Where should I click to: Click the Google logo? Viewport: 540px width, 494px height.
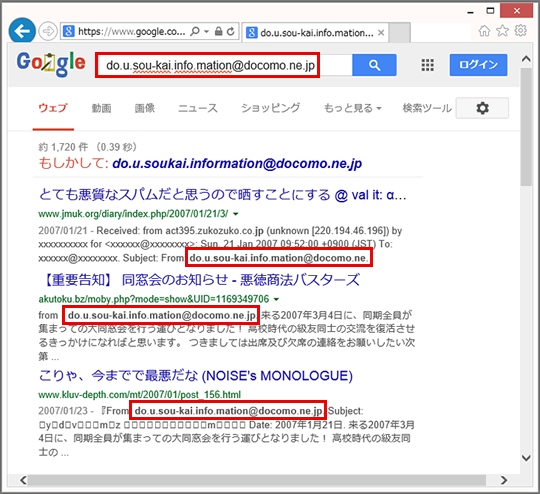pos(51,64)
